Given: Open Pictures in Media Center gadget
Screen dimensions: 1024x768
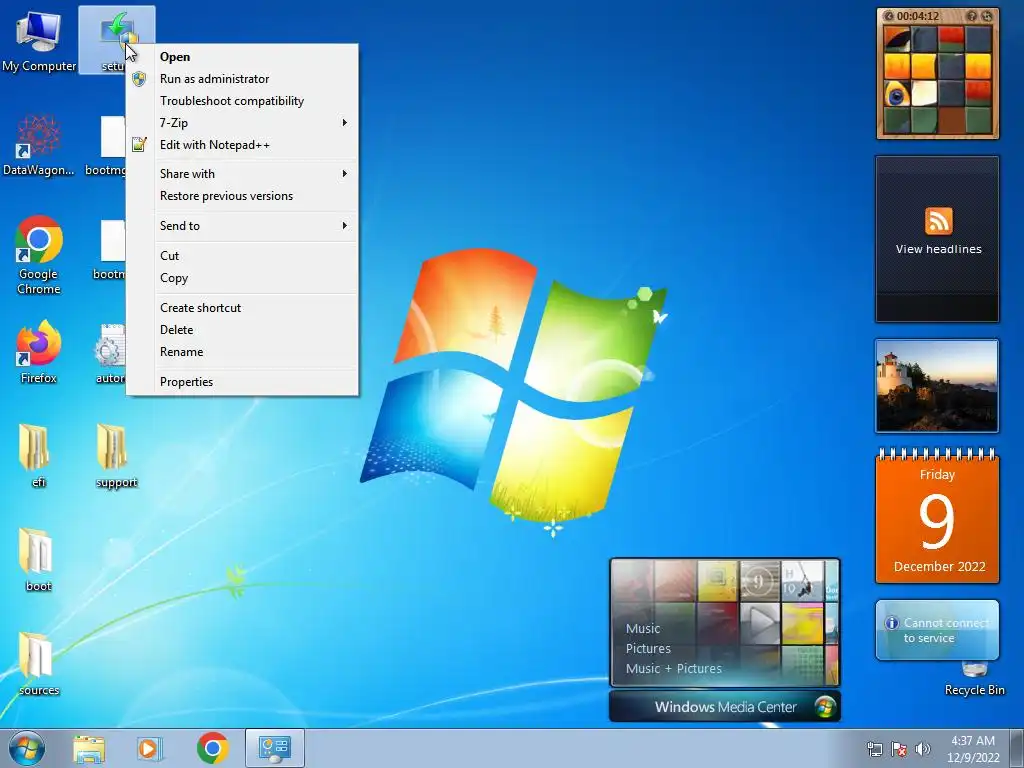Looking at the screenshot, I should pyautogui.click(x=648, y=648).
